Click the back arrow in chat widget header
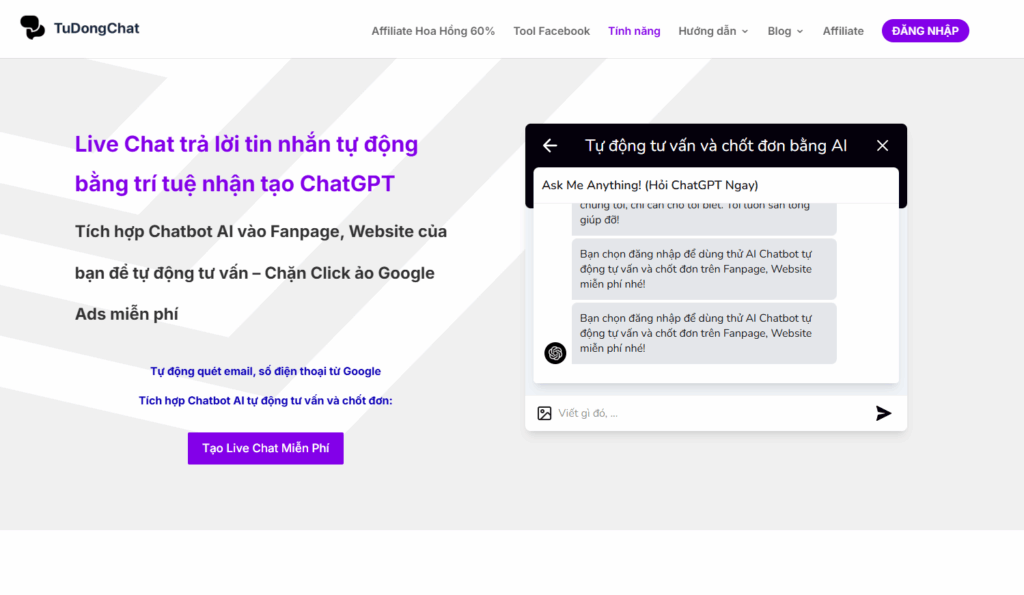Image resolution: width=1024 pixels, height=595 pixels. [x=550, y=146]
